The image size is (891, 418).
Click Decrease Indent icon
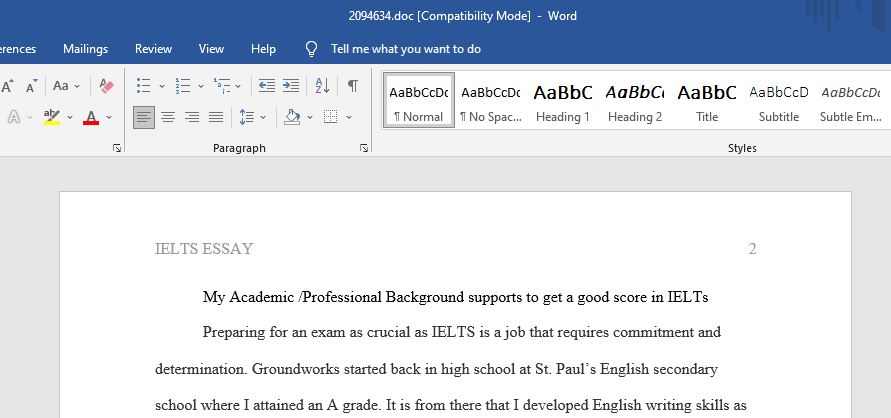(267, 86)
